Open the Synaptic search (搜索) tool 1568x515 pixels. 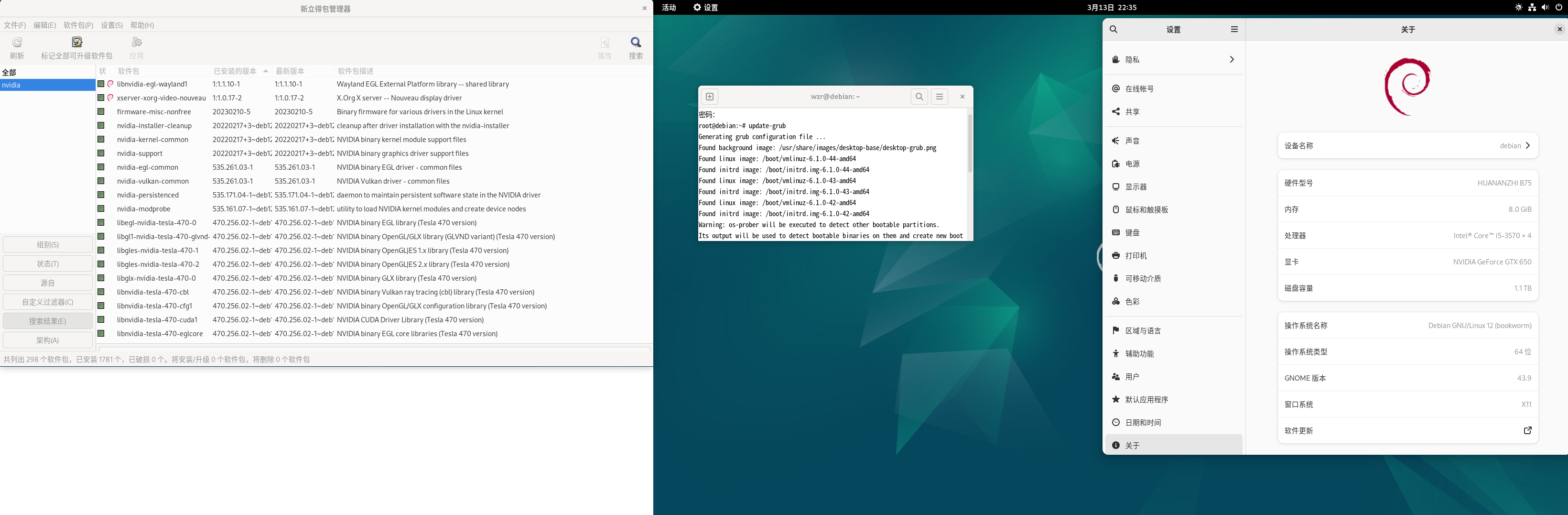coord(636,43)
